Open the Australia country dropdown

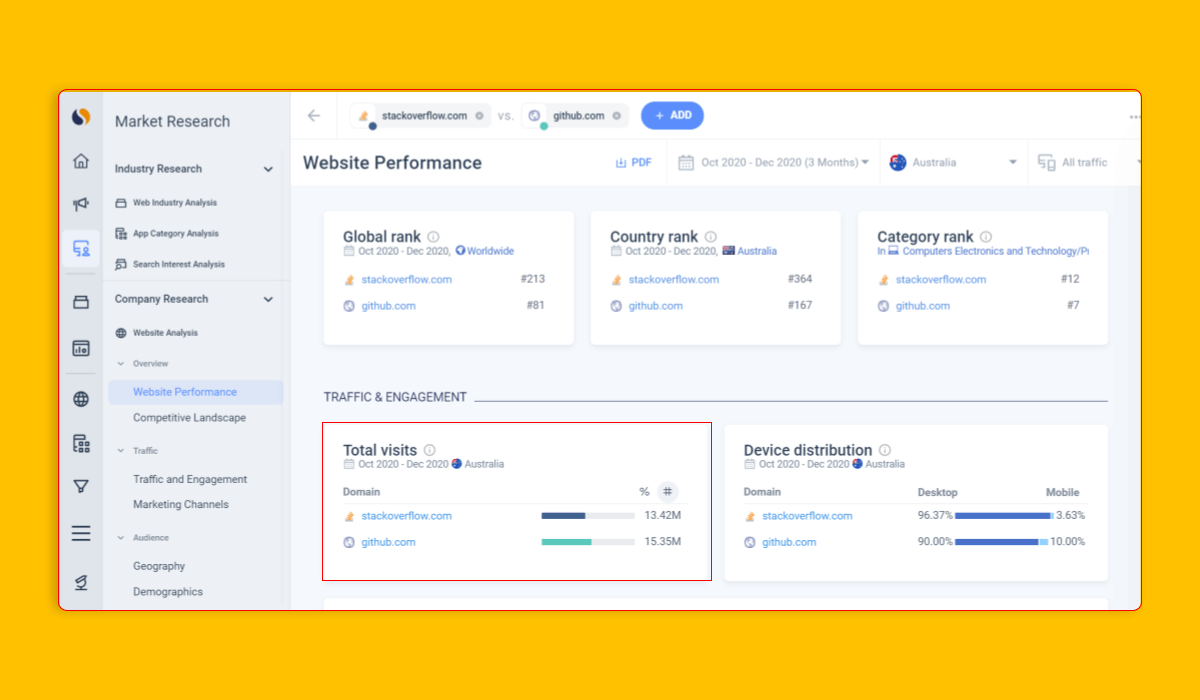click(953, 162)
